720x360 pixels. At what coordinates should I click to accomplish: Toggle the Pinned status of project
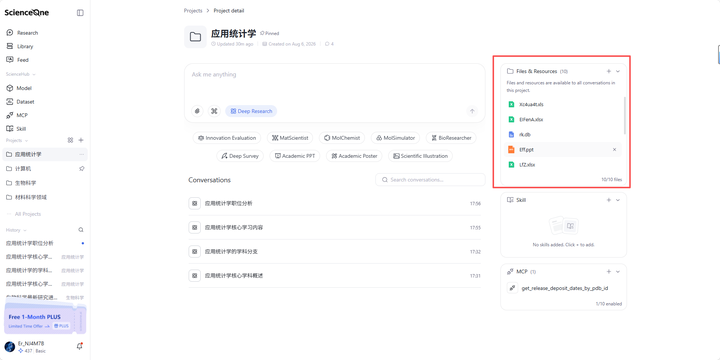tap(270, 33)
